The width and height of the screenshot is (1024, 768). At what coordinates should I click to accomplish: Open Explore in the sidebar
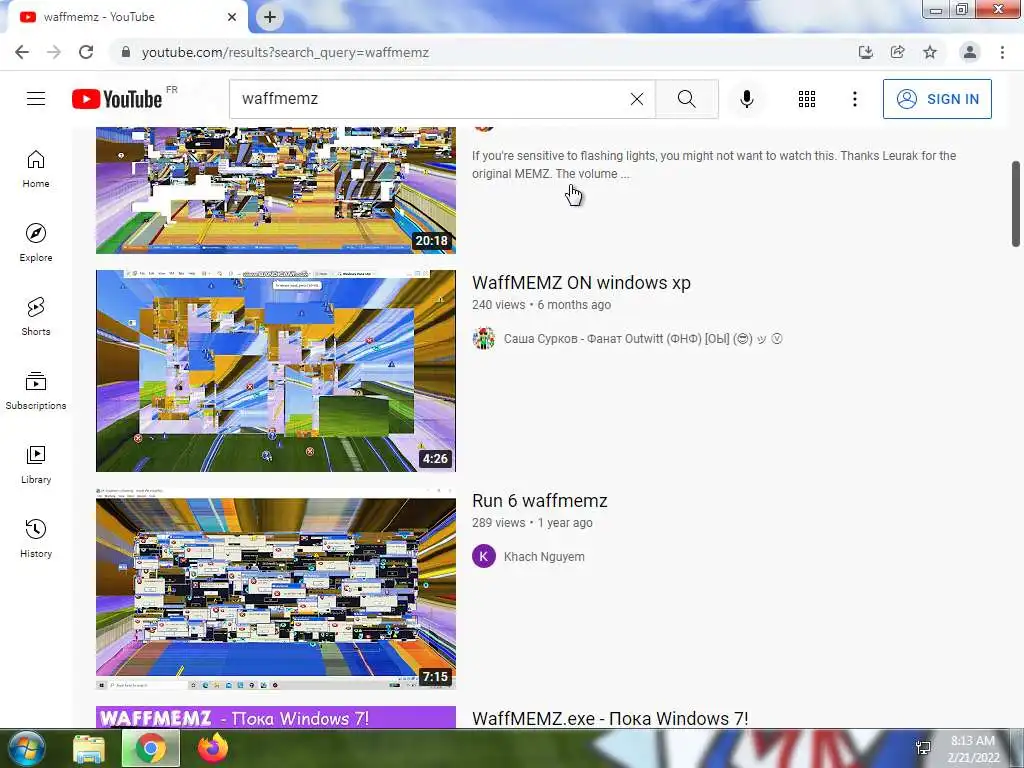click(36, 243)
